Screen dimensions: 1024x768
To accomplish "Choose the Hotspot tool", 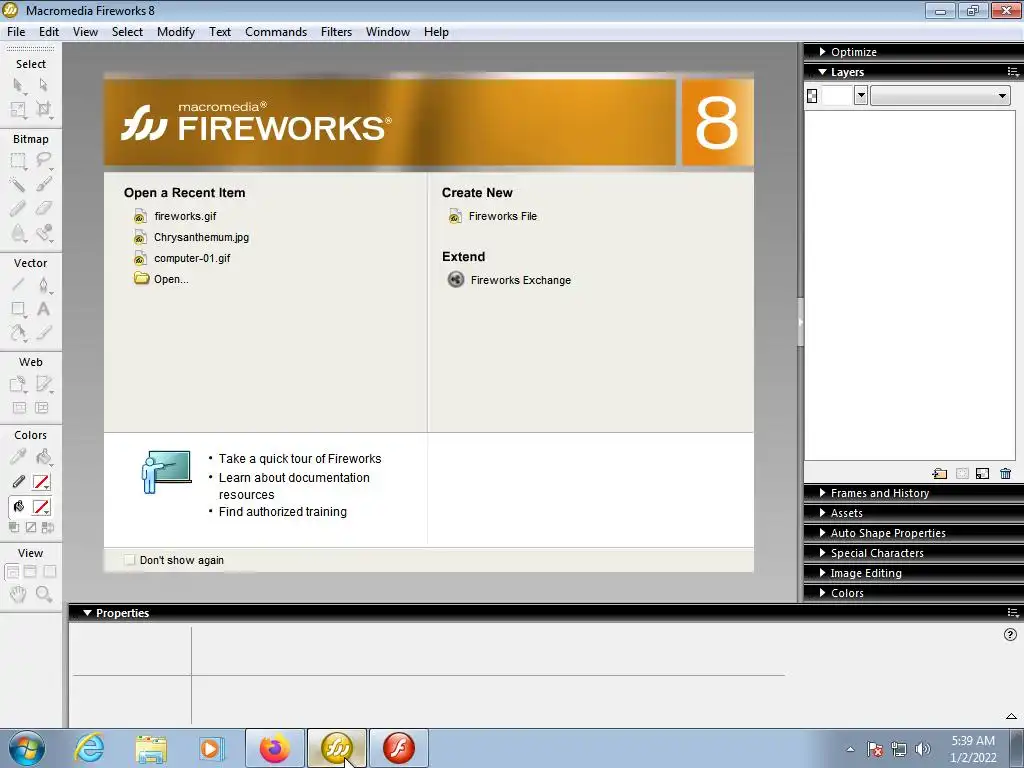I will 18,384.
